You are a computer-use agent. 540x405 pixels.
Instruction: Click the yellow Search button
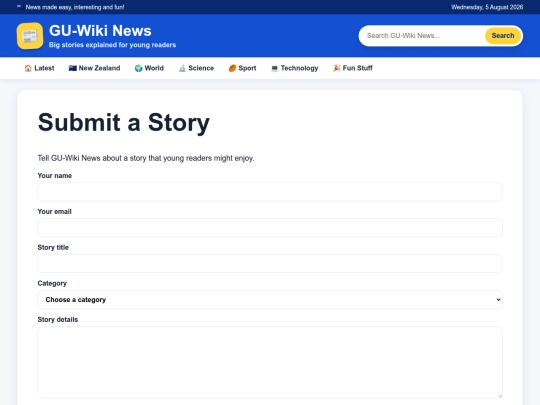click(503, 36)
